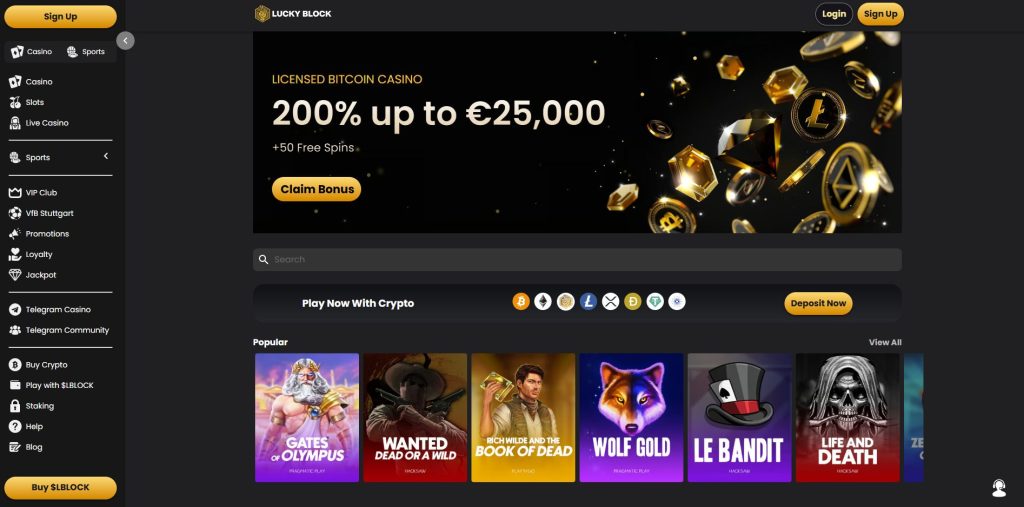Select the Ethereum coin icon
The image size is (1024, 507).
tap(543, 301)
